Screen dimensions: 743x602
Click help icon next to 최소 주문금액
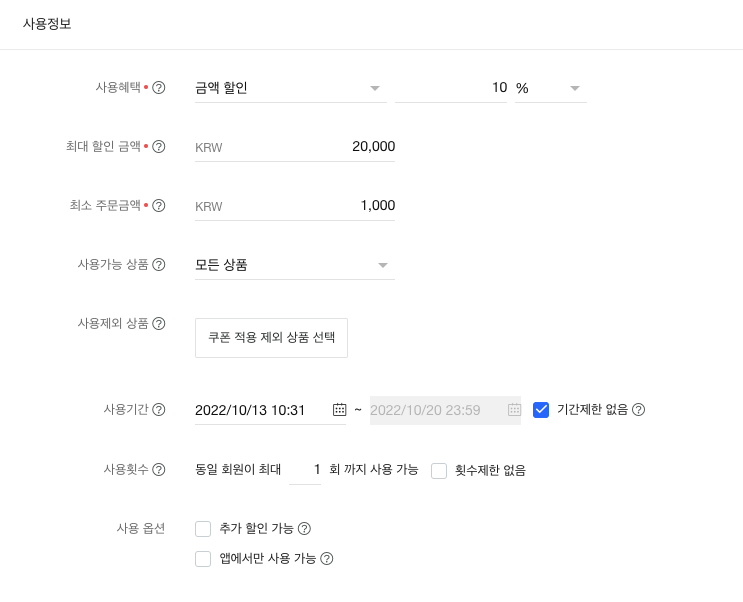(x=159, y=206)
